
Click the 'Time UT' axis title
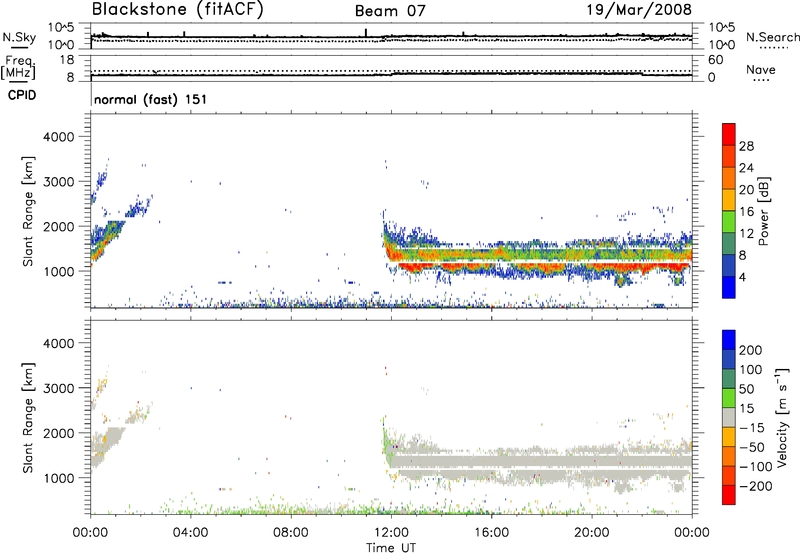391,548
